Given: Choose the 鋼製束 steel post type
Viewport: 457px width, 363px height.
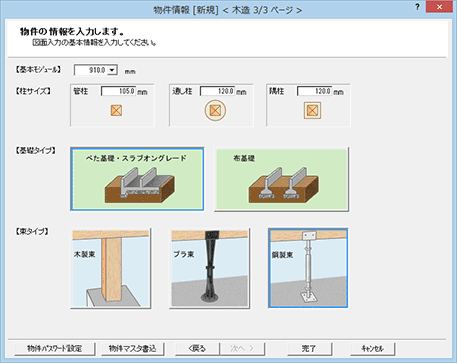Looking at the screenshot, I should (x=308, y=268).
